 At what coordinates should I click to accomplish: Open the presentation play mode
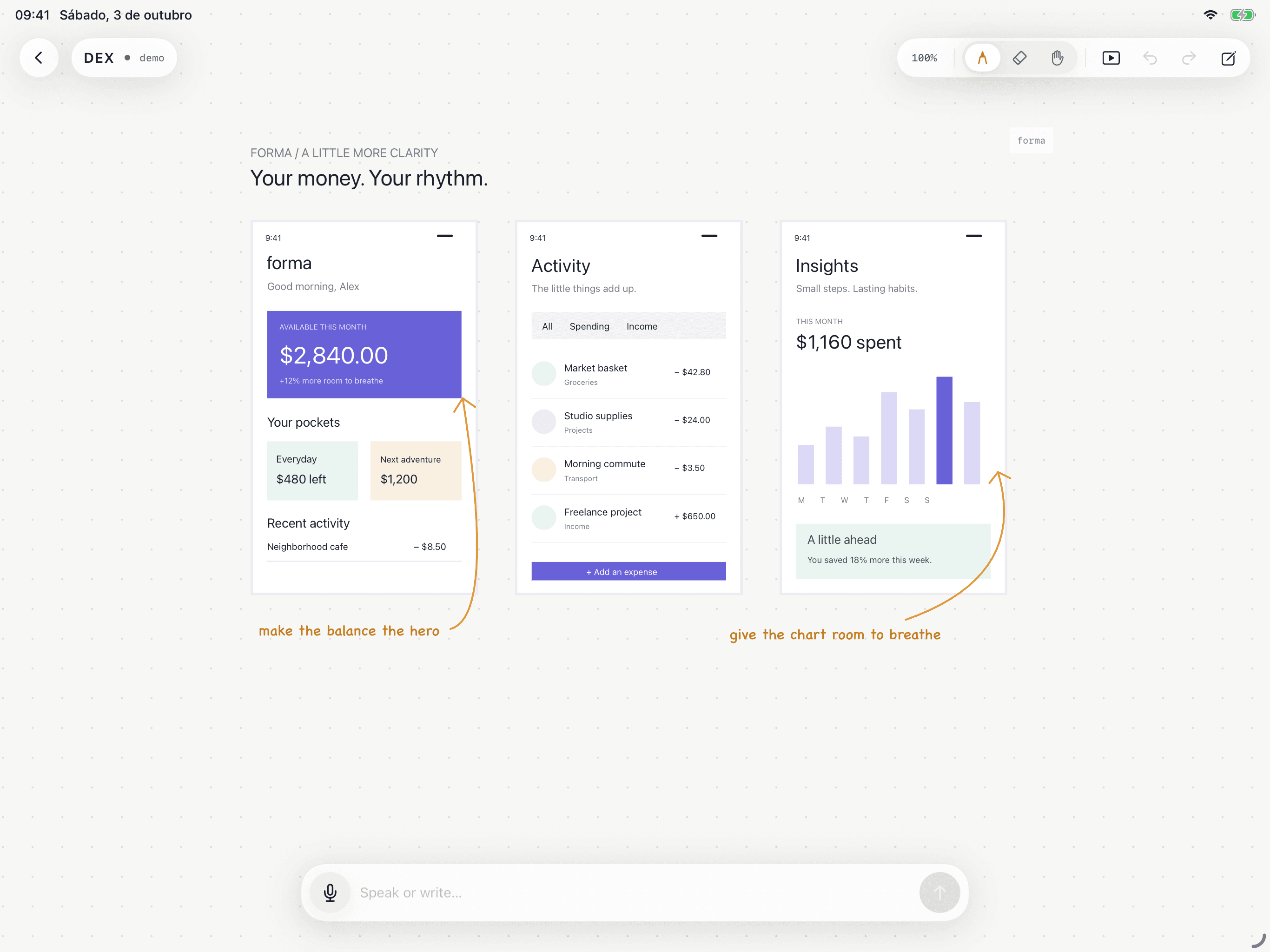click(1111, 58)
